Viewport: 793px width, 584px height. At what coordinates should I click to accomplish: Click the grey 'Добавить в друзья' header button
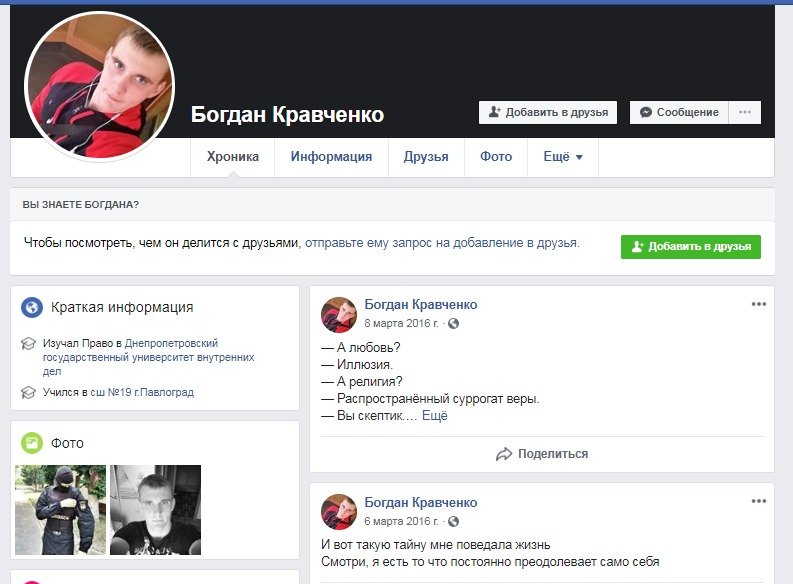click(548, 112)
